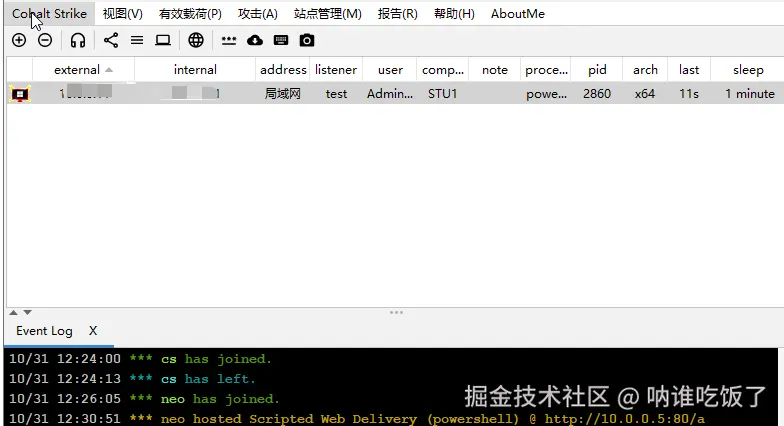Sort by the arch column header
This screenshot has height=426, width=784.
(x=645, y=70)
